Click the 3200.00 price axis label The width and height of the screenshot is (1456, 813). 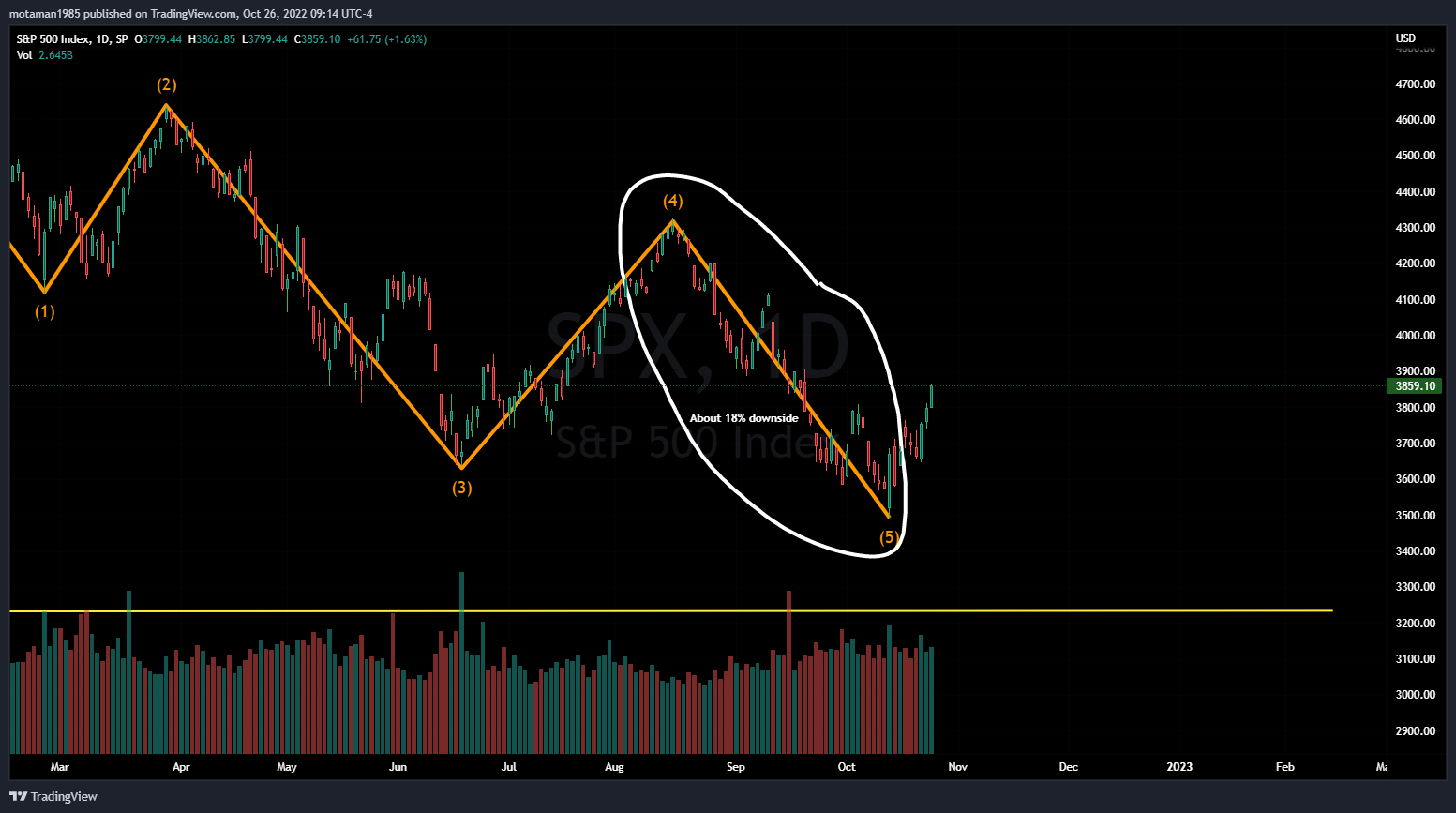tap(1415, 624)
